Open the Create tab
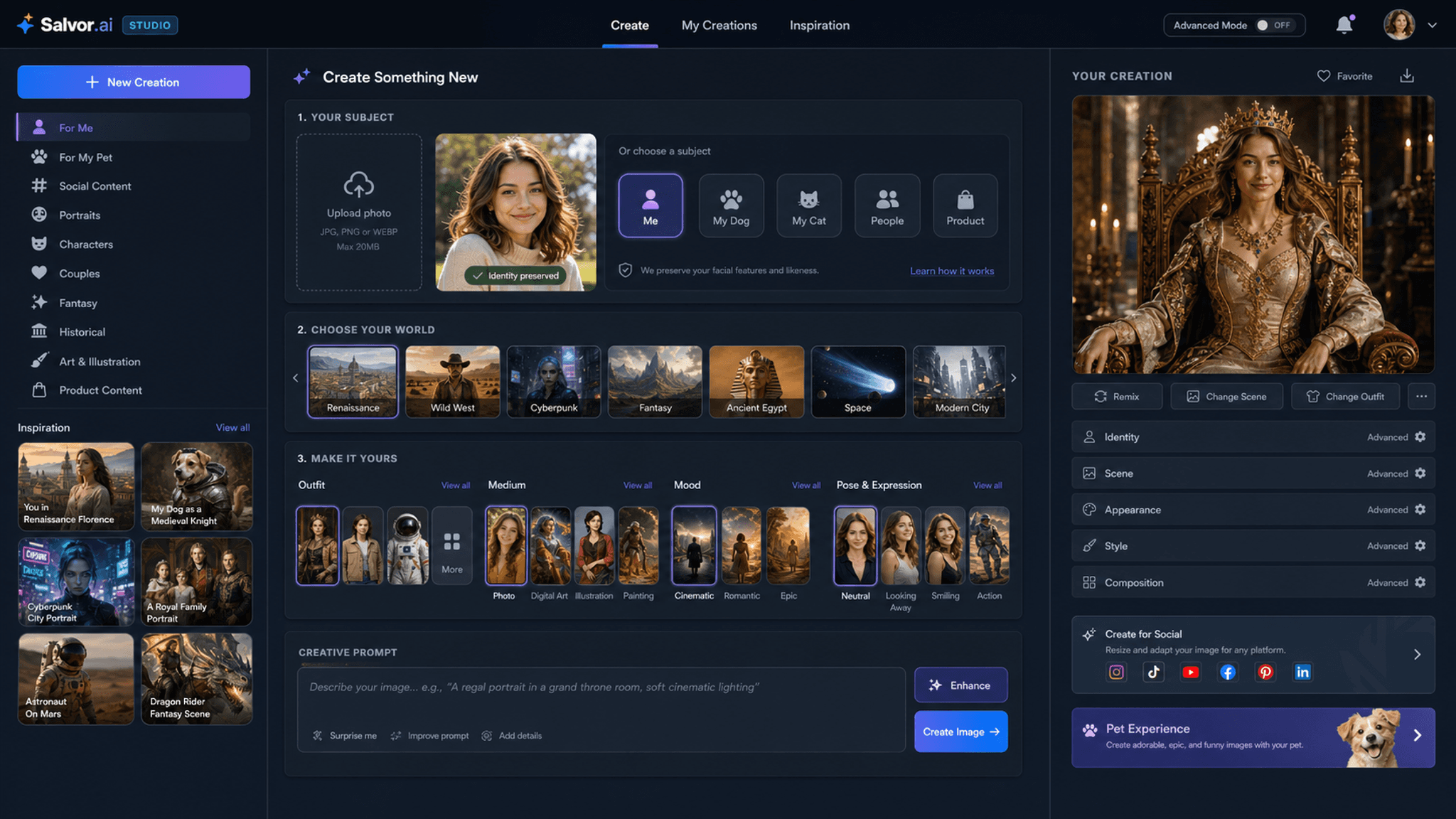The image size is (1456, 819). coord(630,25)
